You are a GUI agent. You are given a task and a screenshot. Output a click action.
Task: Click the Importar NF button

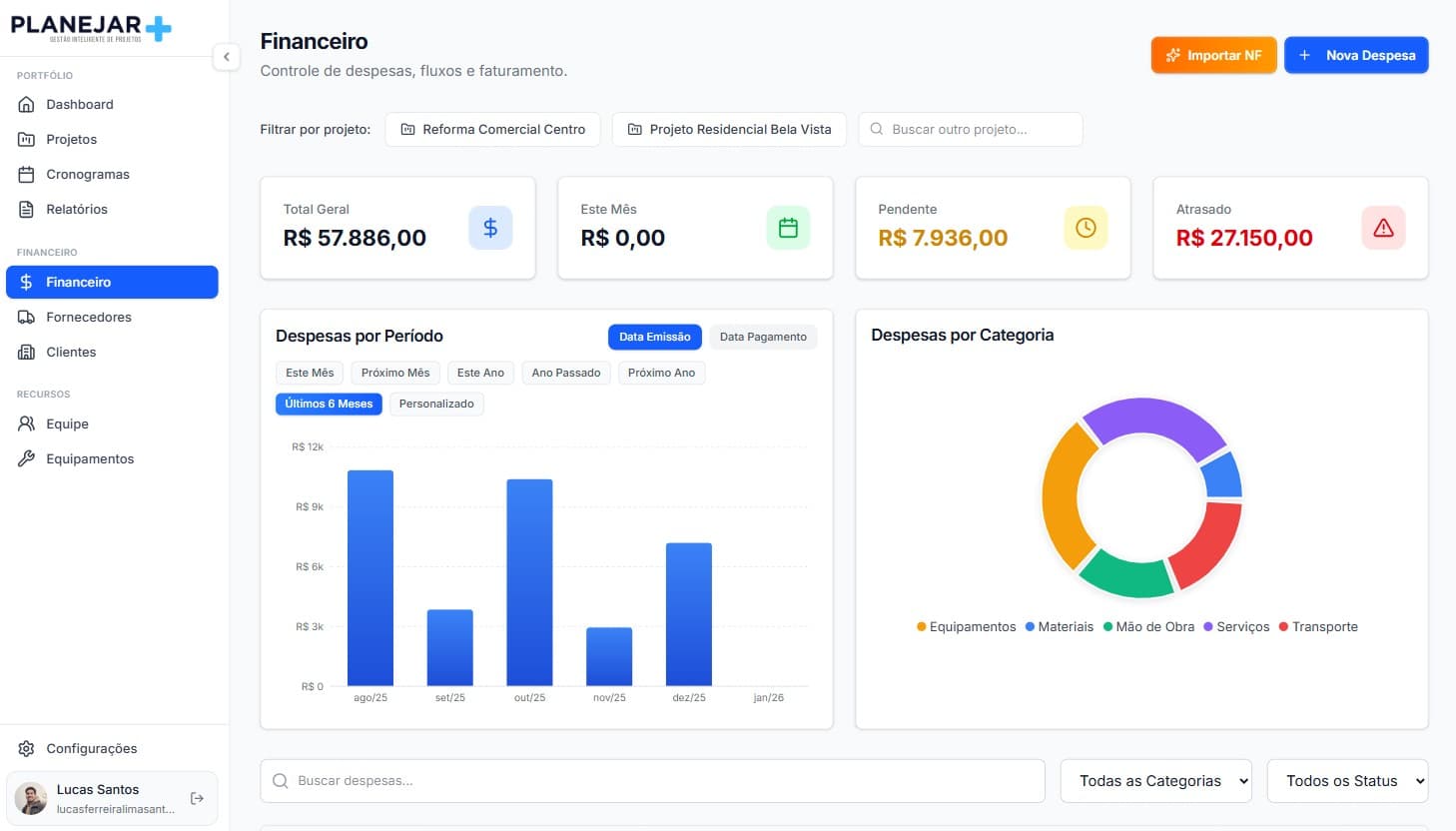point(1213,55)
